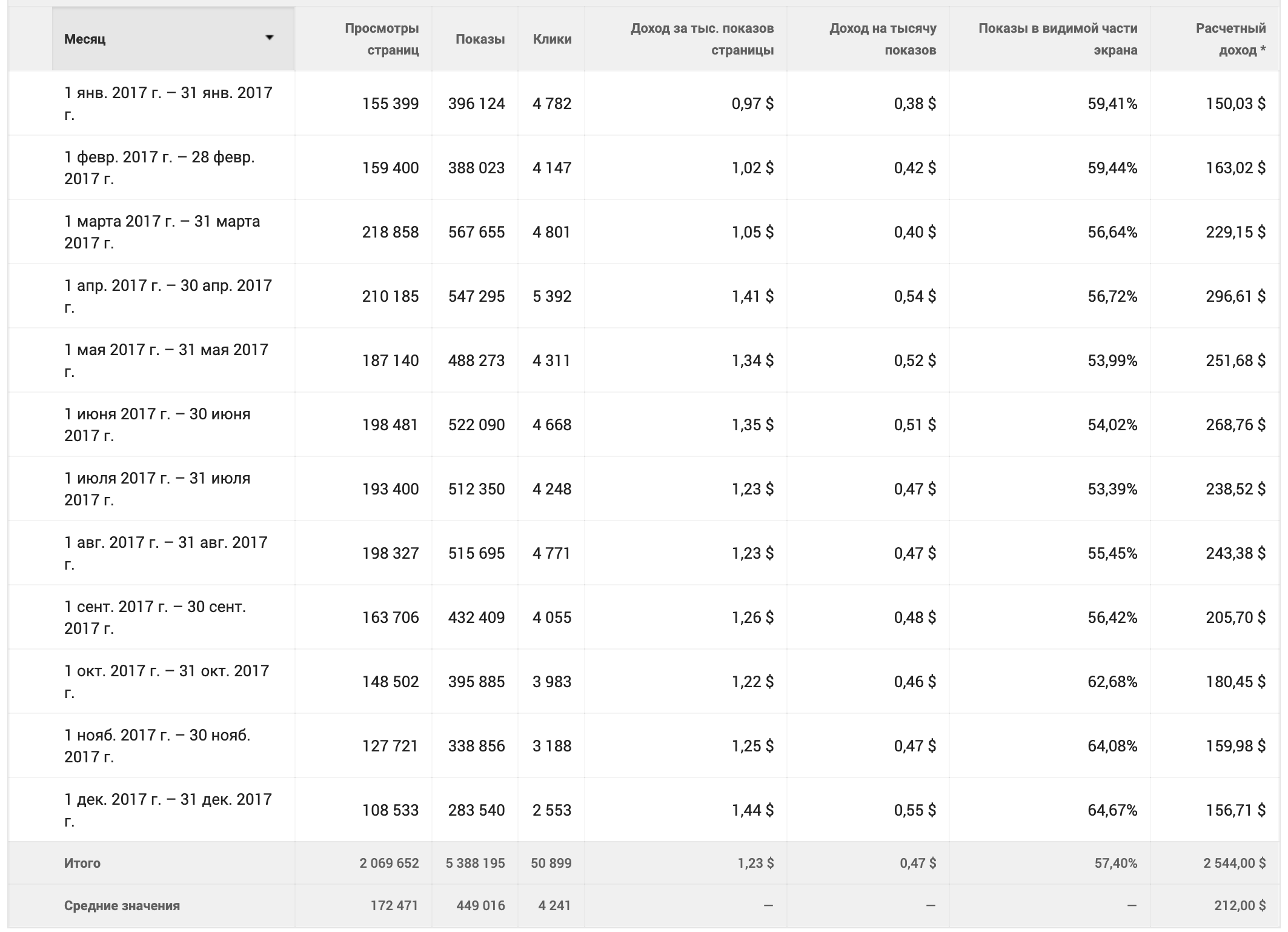Click the Итого total income 2 544,00 $
Screen dimensions: 1288x932
(1233, 863)
